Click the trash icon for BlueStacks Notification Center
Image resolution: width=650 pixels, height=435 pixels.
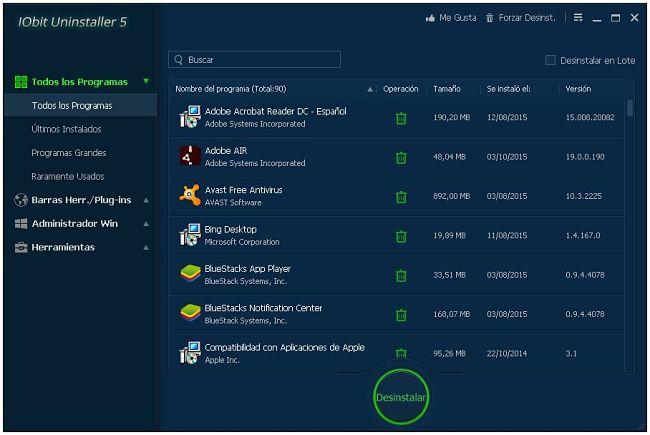point(401,315)
